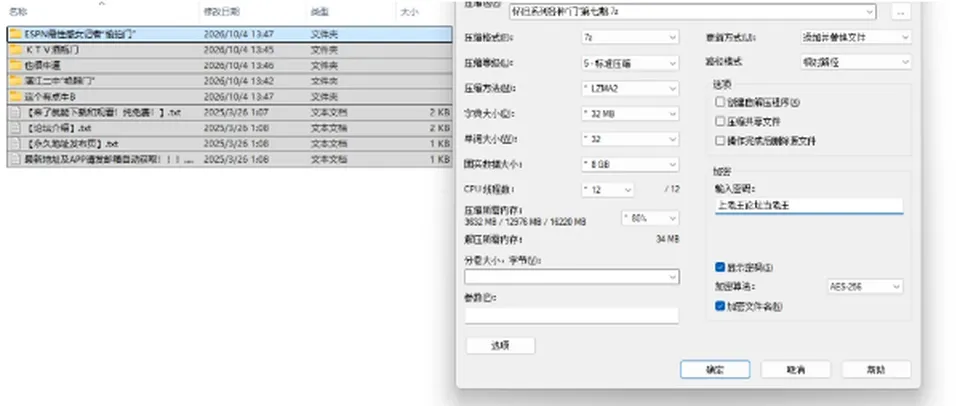
Task: Select the txt file name containing APP
Action: click(x=109, y=159)
